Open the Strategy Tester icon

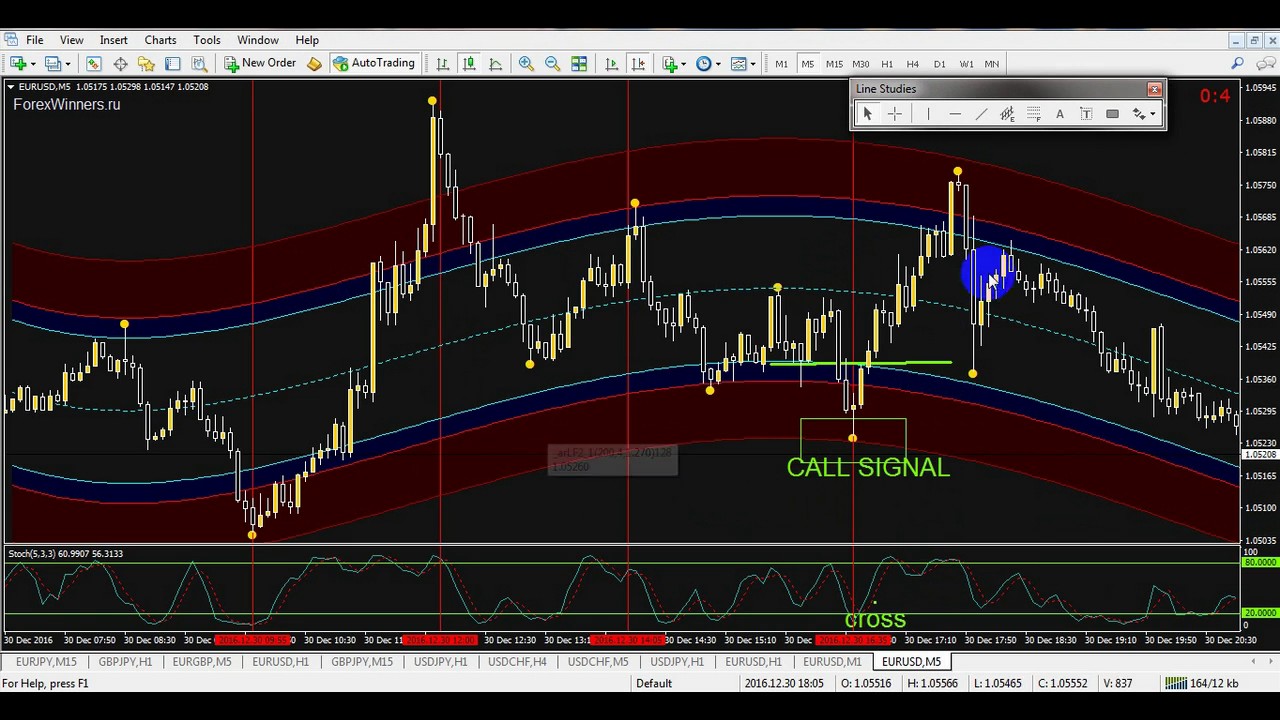(199, 64)
